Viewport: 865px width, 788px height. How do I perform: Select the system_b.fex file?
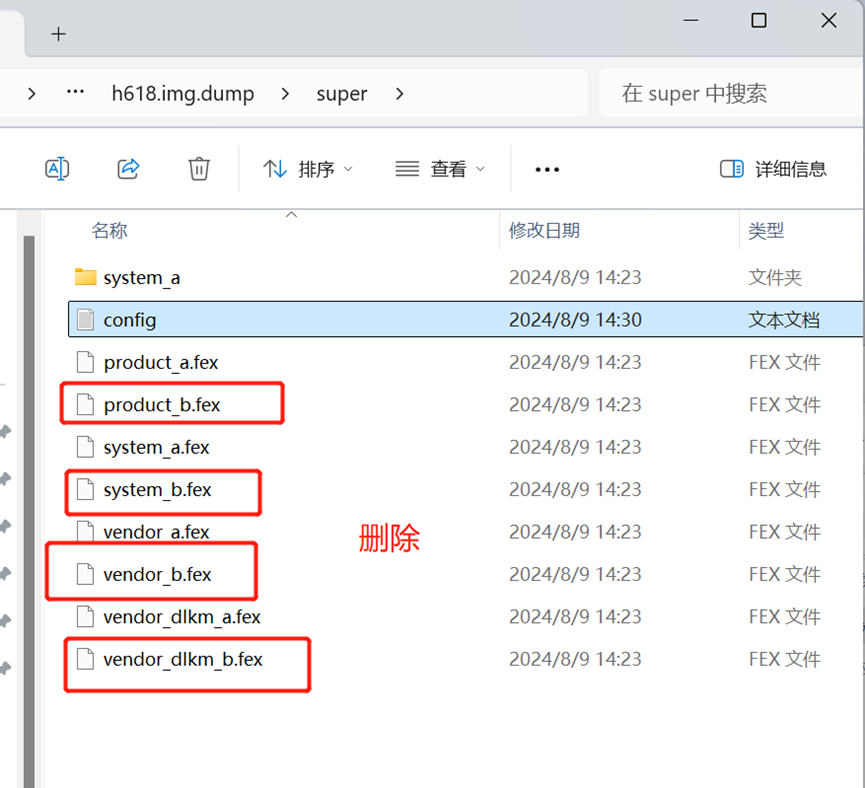[x=157, y=490]
